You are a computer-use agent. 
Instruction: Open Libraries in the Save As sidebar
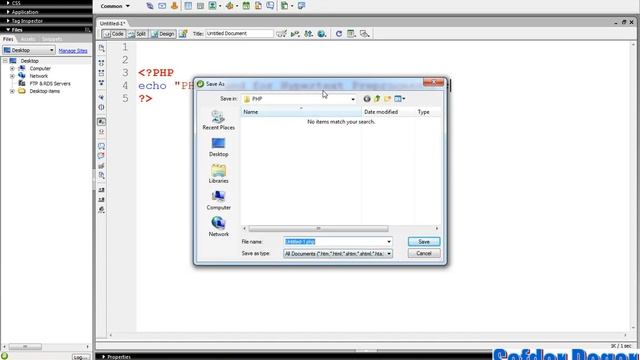coord(218,173)
